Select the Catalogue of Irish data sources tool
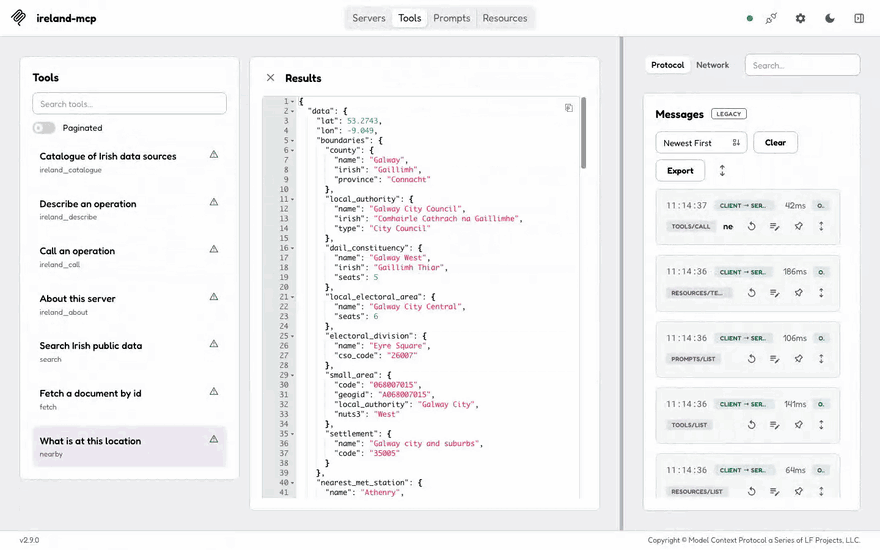 129,162
